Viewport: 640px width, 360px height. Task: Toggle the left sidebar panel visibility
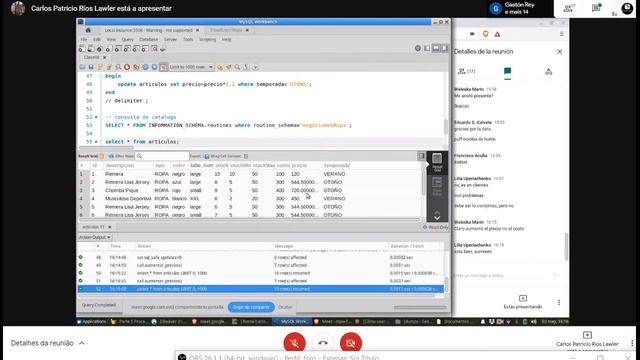coord(427,48)
